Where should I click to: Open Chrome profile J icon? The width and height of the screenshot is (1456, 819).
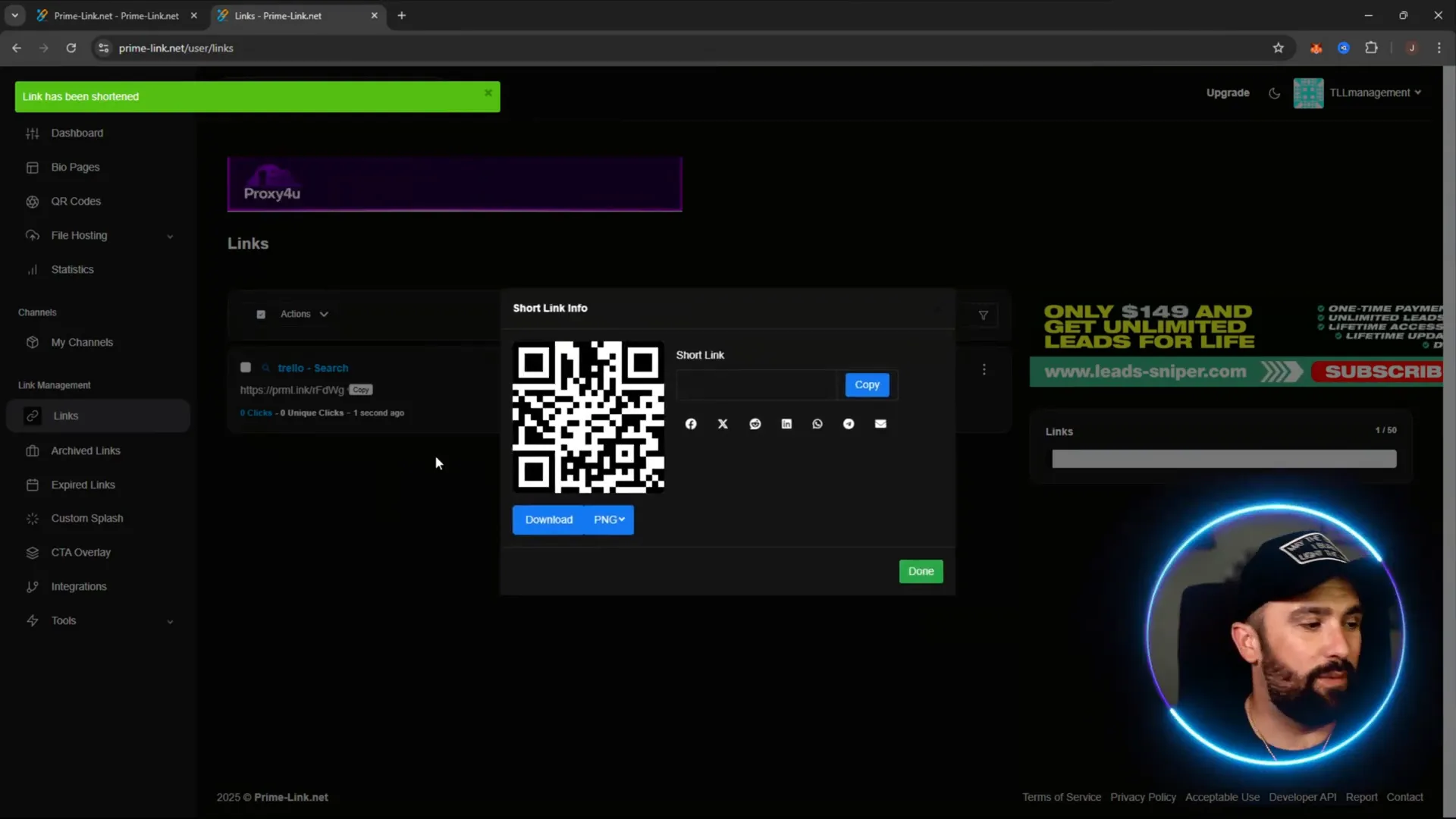1411,48
